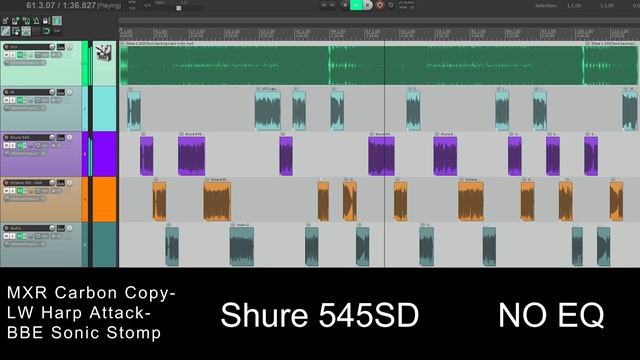Open the input dropdown on the Audio track

tap(25, 244)
